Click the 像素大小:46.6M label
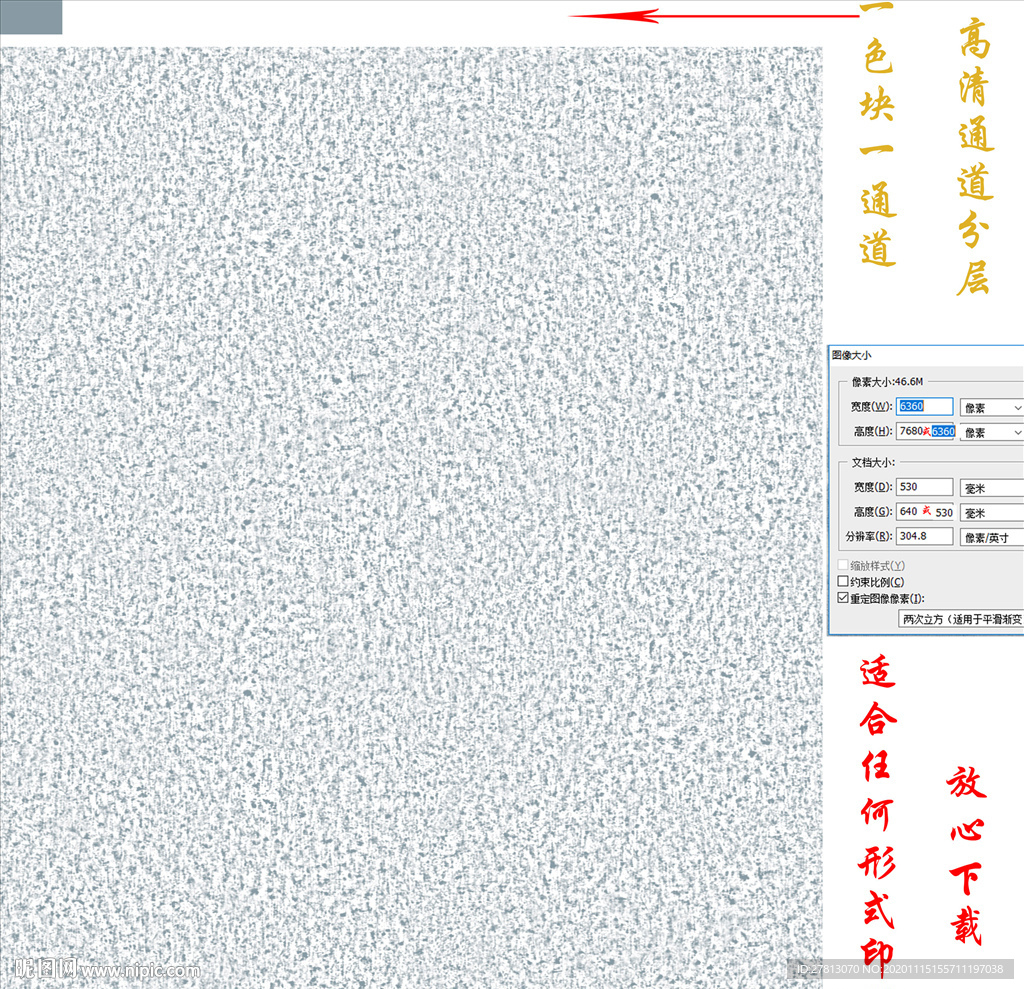This screenshot has height=989, width=1024. pos(888,381)
